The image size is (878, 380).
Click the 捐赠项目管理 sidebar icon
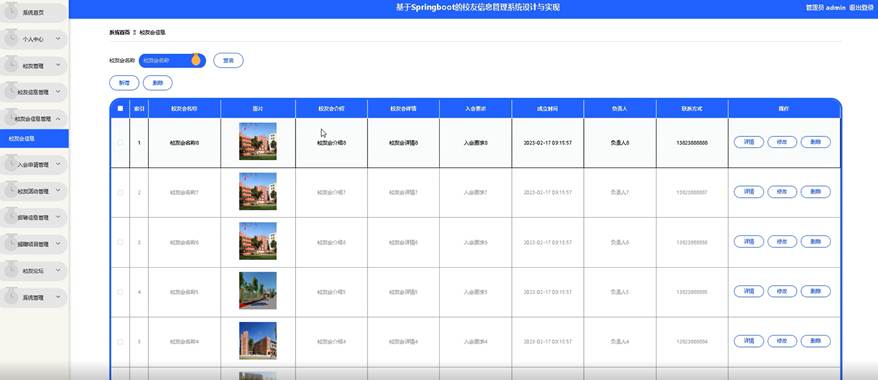(11, 244)
